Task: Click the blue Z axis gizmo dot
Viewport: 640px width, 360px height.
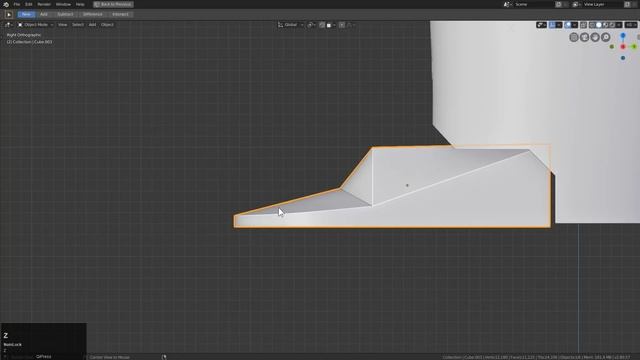Action: click(623, 36)
